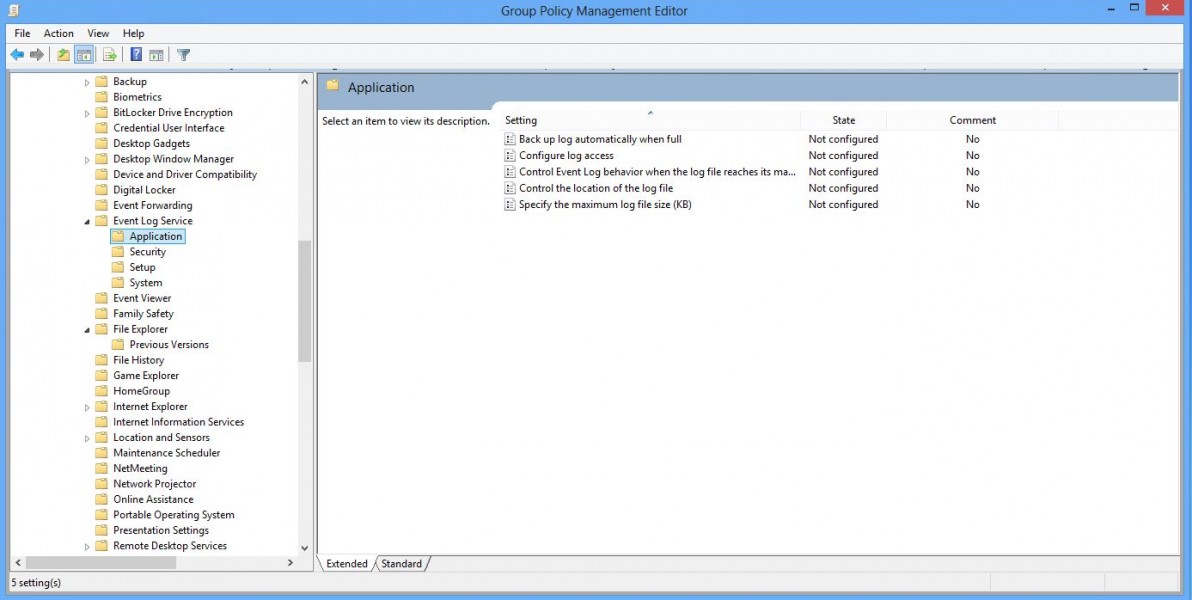Go back with the blue Back arrow

17,55
